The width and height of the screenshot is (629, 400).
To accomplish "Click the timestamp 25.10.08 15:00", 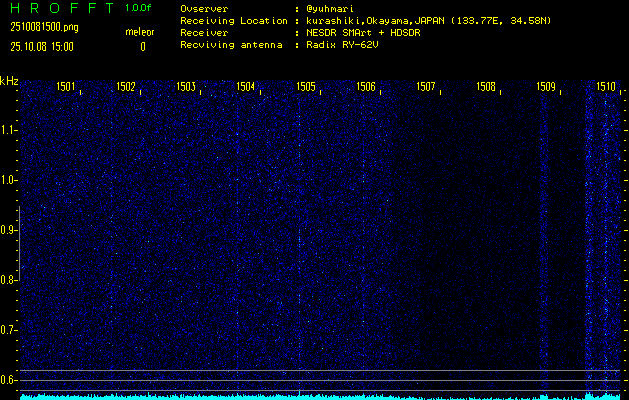I will point(42,47).
